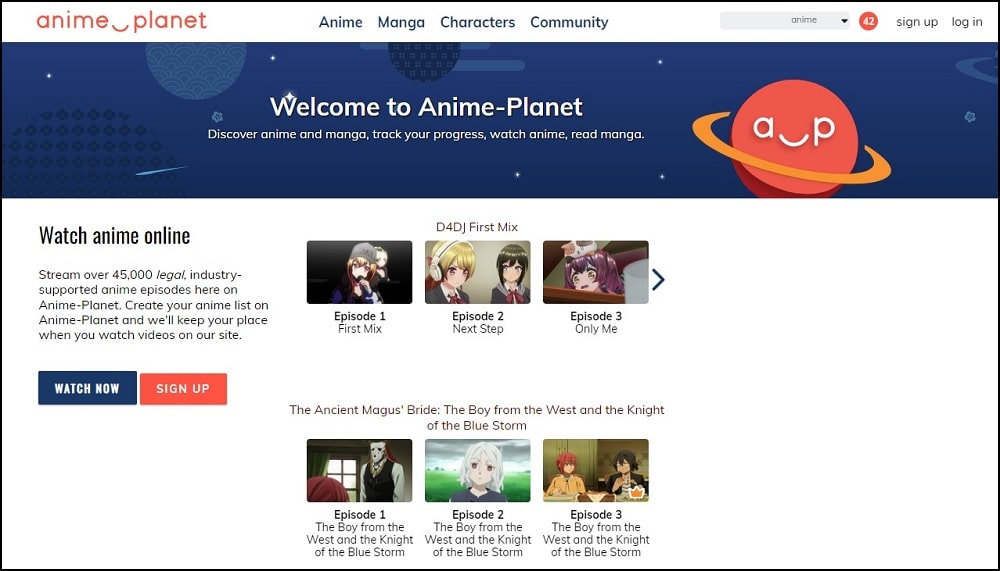Open the Manga menu
Viewport: 1000px width, 571px height.
pyautogui.click(x=401, y=22)
